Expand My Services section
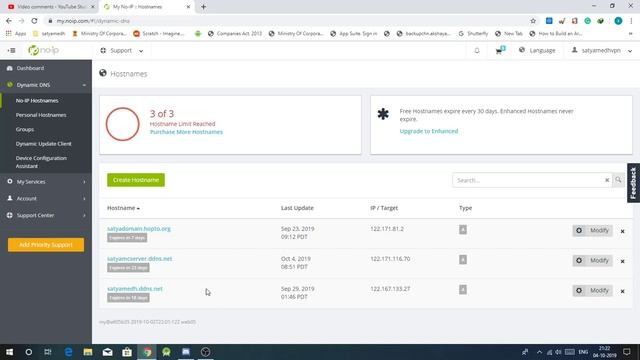Image resolution: width=640 pixels, height=360 pixels. (x=46, y=182)
